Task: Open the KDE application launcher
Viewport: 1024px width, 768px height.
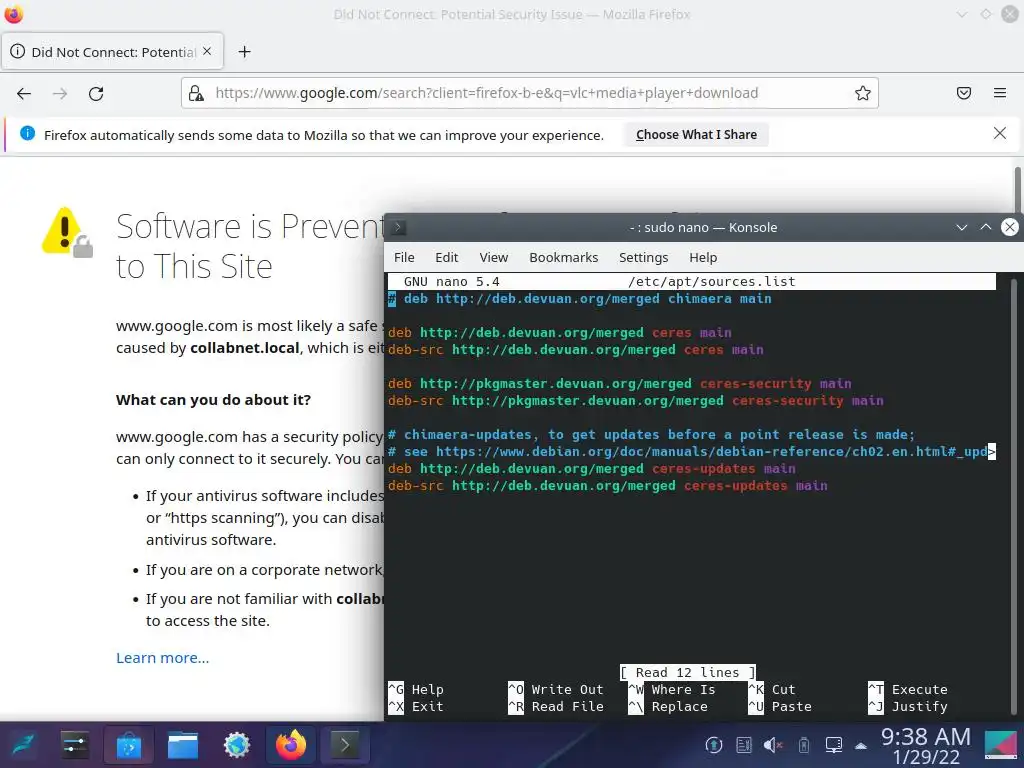Action: point(24,745)
